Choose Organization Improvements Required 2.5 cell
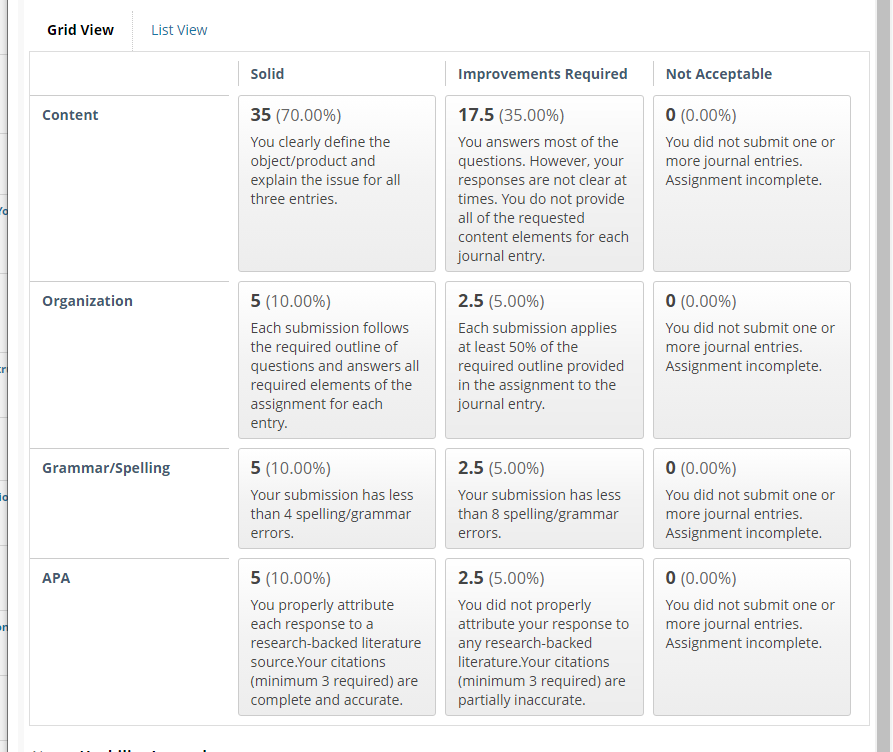Image resolution: width=893 pixels, height=752 pixels. coord(544,360)
